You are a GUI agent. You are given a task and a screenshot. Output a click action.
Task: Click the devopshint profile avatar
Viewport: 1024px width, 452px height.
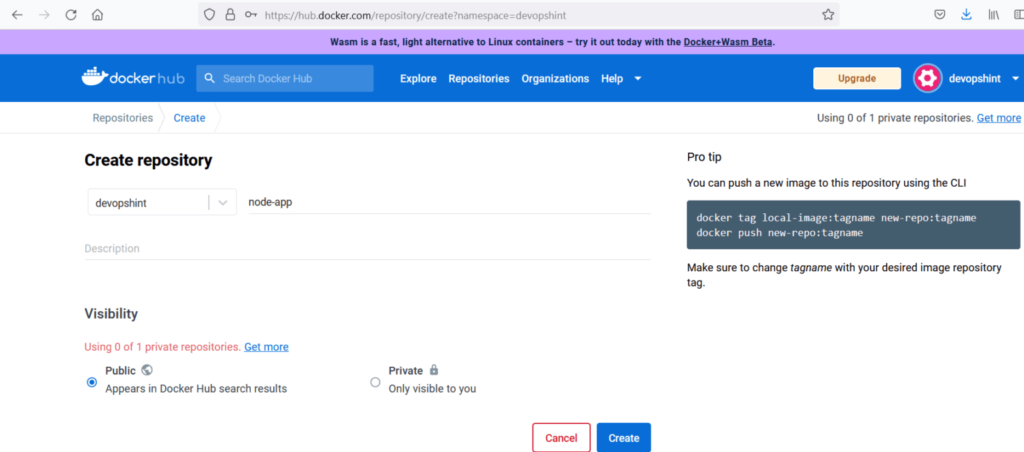(927, 78)
